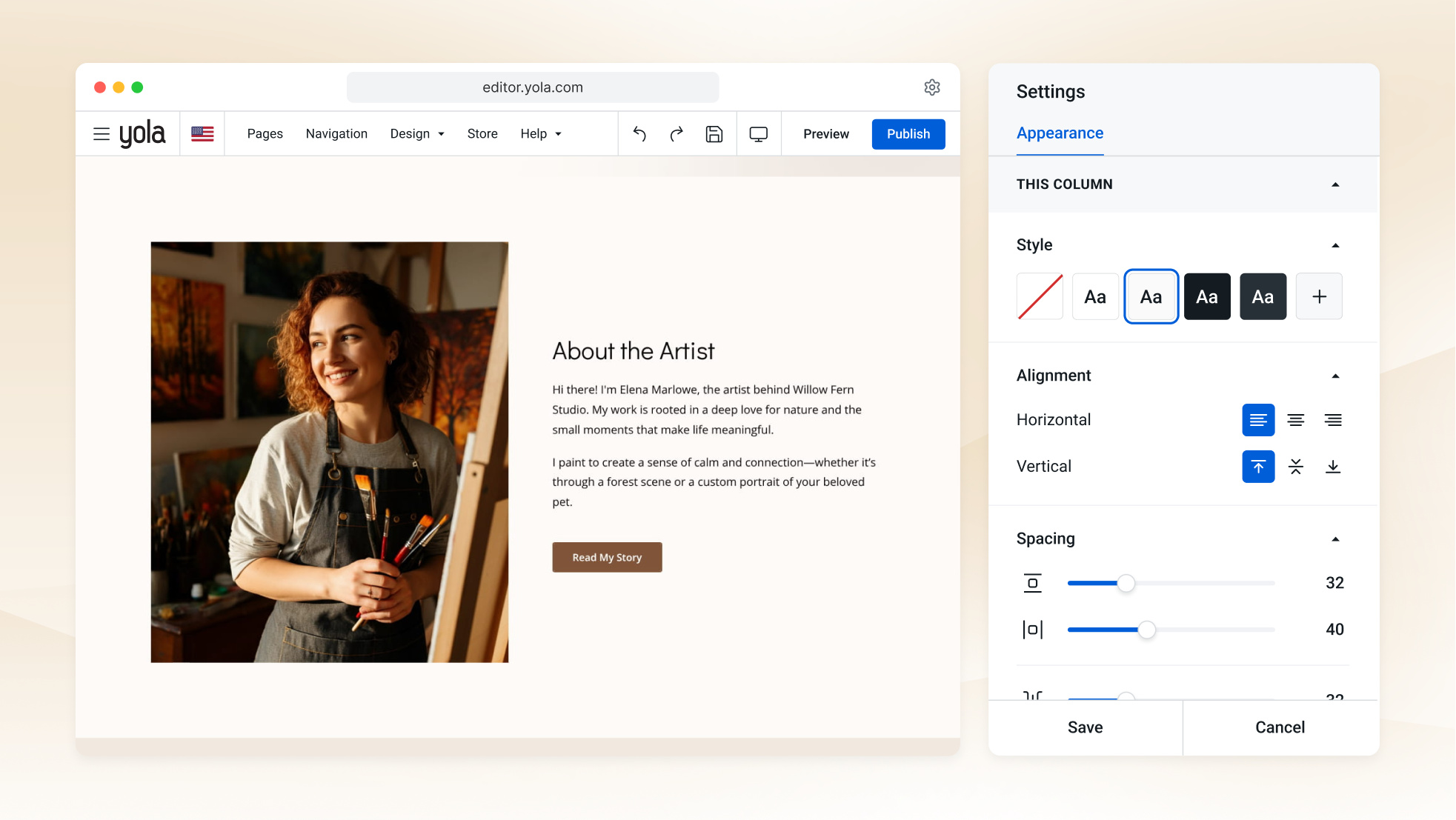The height and width of the screenshot is (820, 1456).
Task: Set horizontal alignment to right
Action: [x=1333, y=420]
